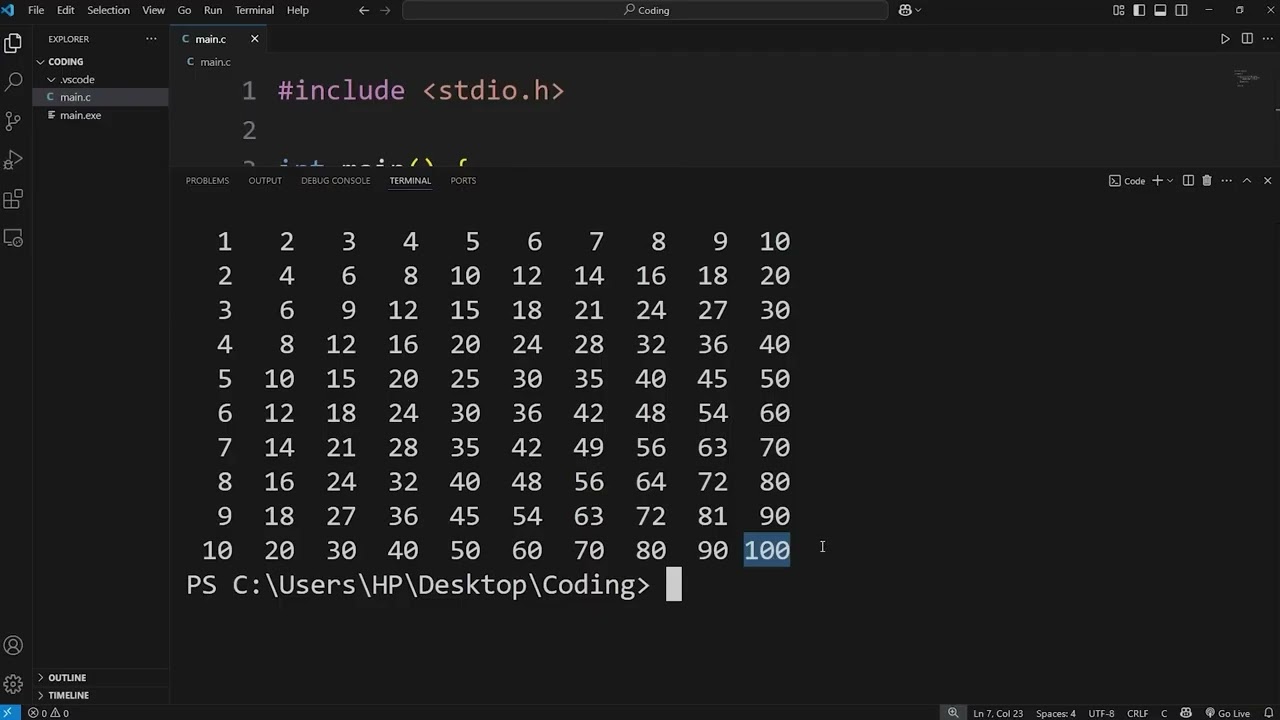This screenshot has height=720, width=1280.
Task: Toggle the bottom Panel visibility
Action: (1161, 10)
